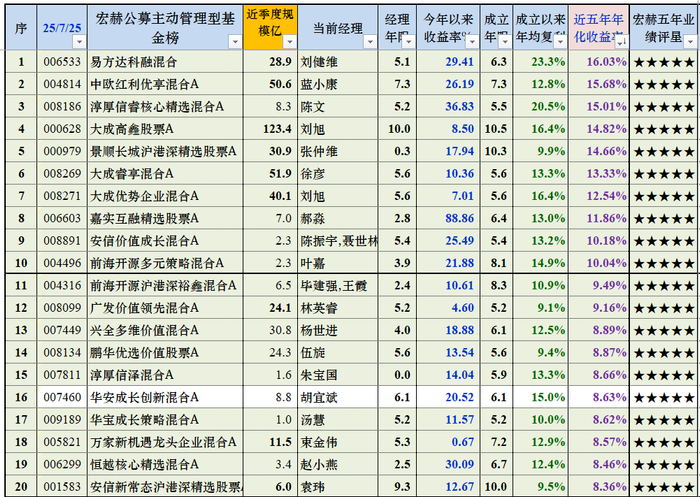Open filter dropdown for 当前经理 column
Viewport: 700px width, 497px height.
370,42
